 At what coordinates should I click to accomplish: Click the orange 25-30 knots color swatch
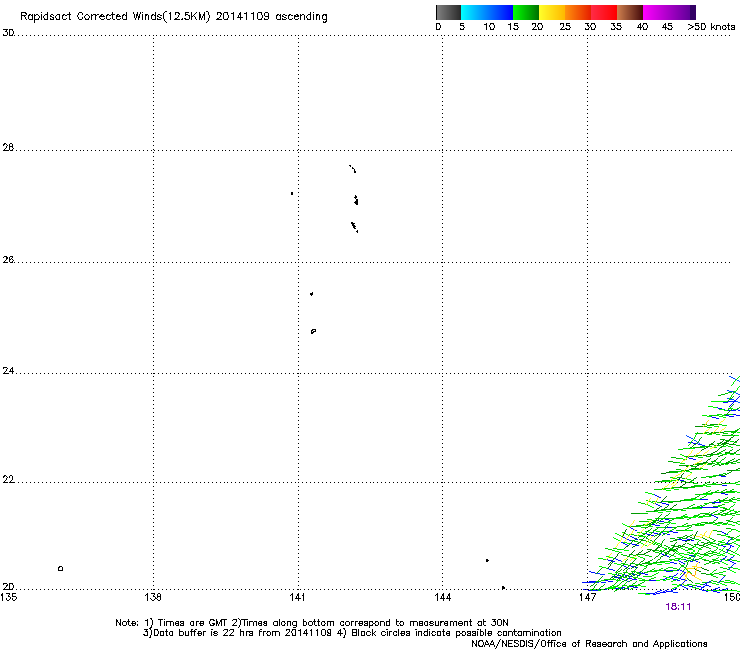578,12
